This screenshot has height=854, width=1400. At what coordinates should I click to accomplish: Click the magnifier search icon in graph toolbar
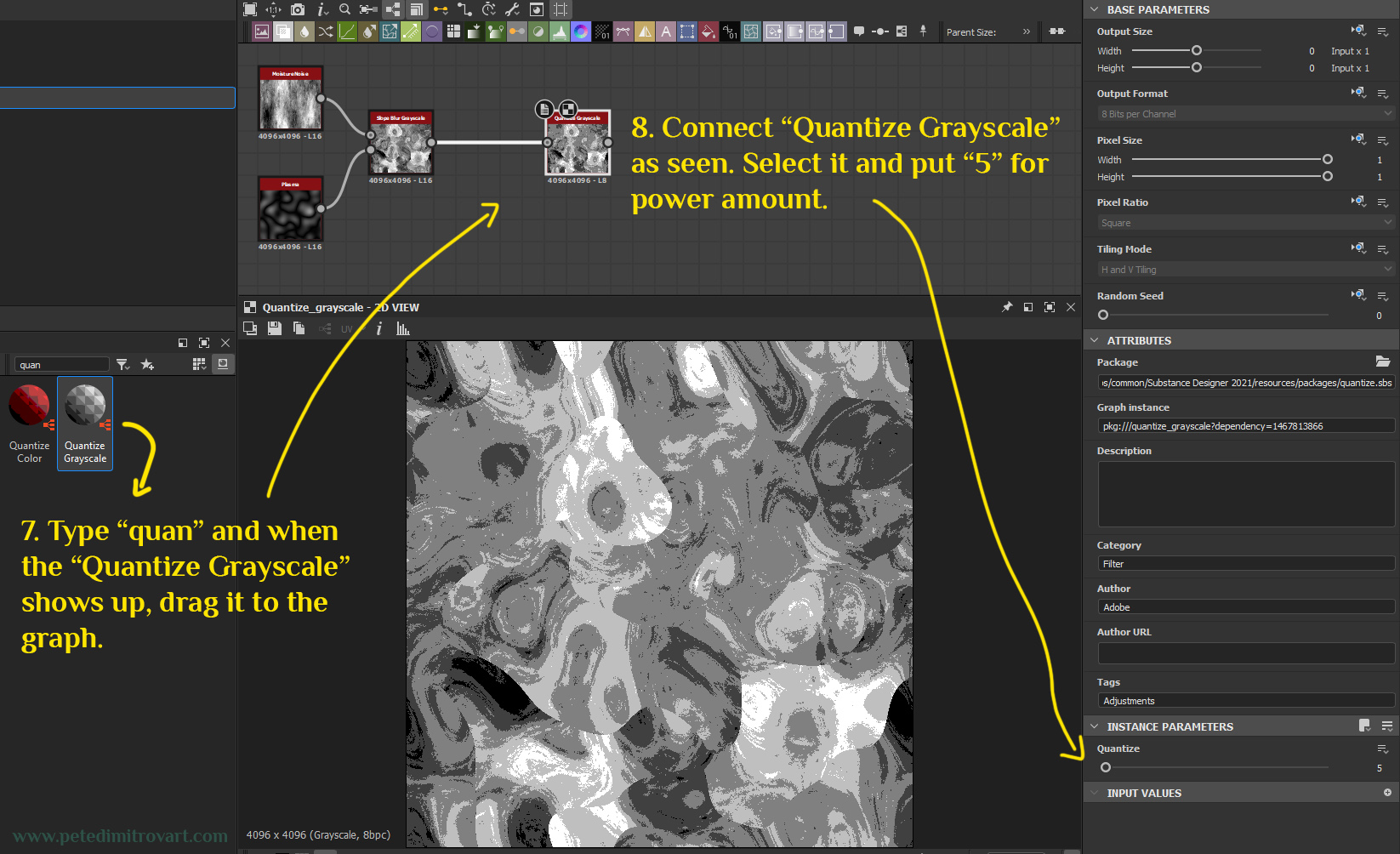coord(344,9)
